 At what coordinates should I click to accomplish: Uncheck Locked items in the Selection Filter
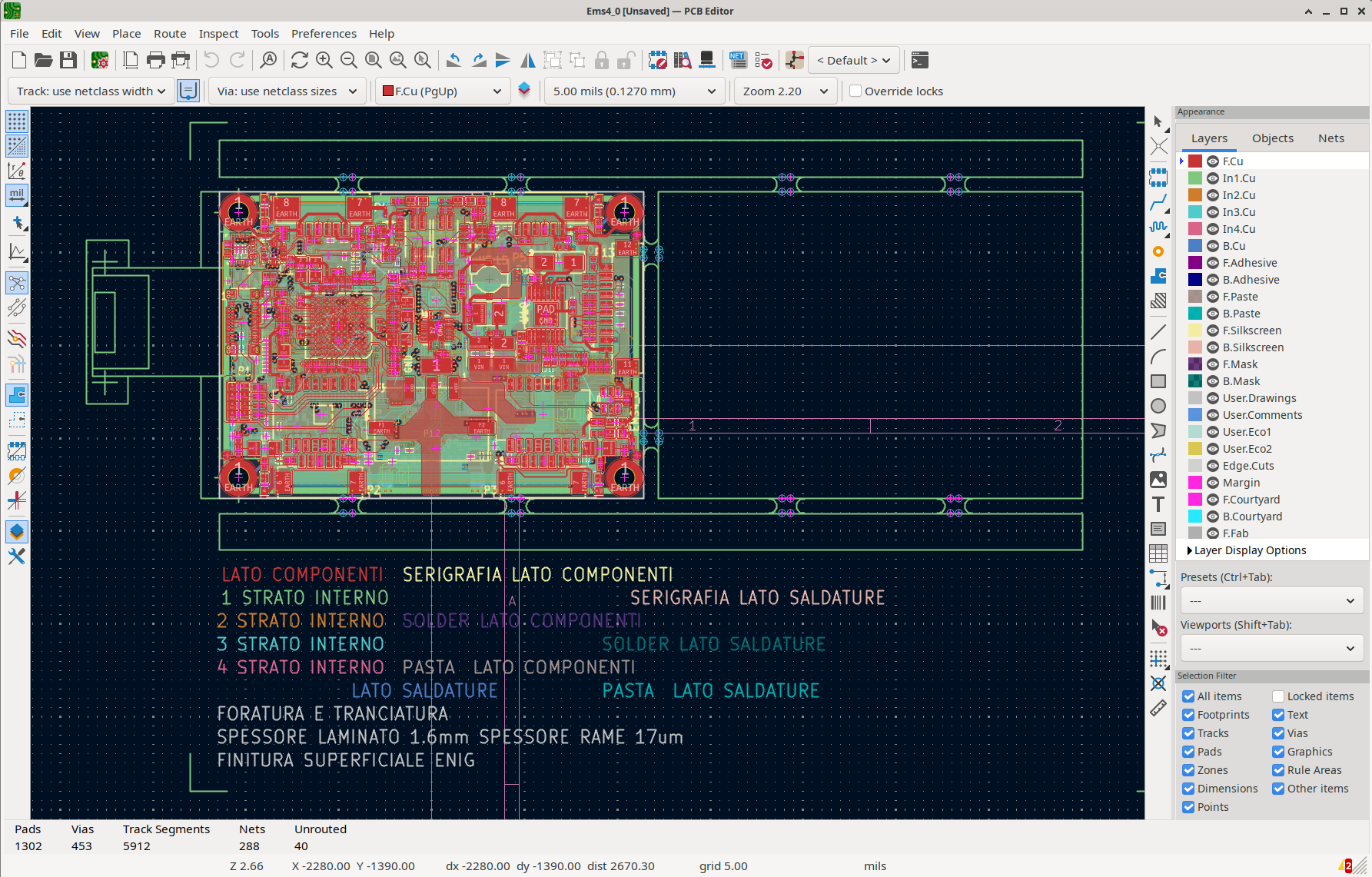pos(1278,696)
